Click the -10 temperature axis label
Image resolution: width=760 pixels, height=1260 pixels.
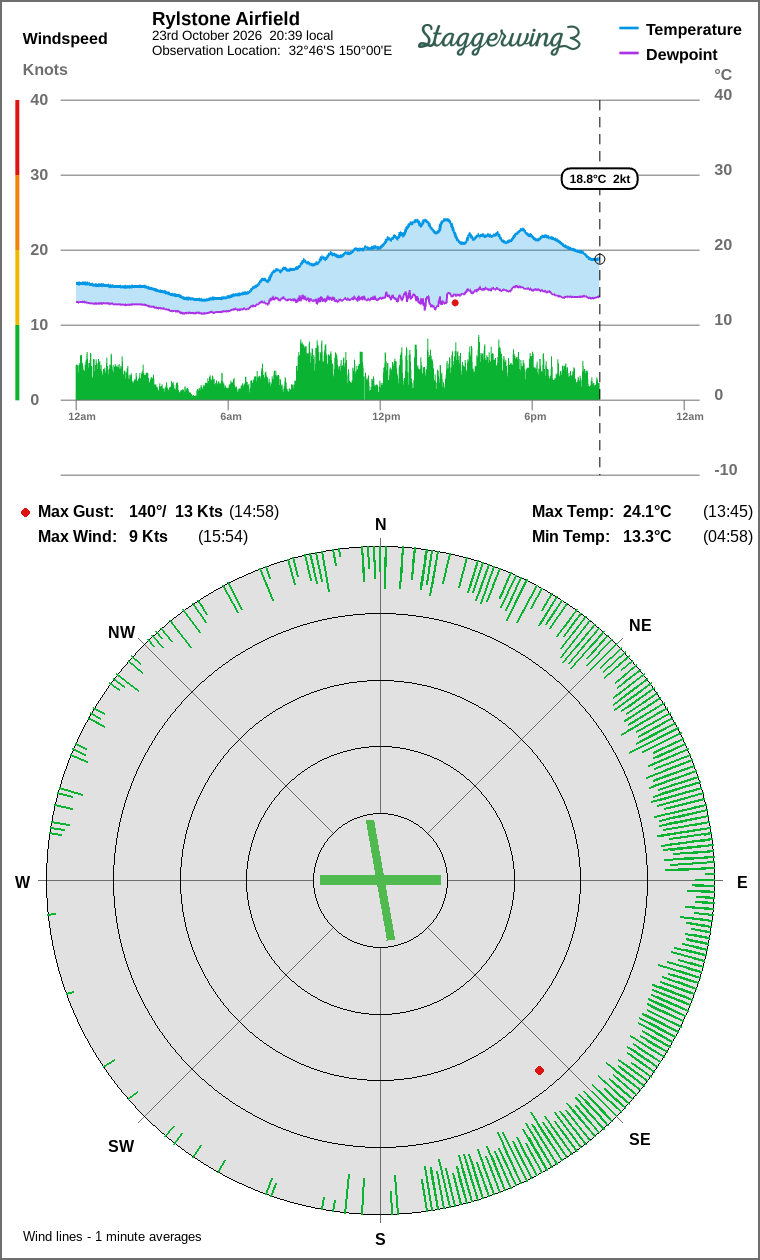[x=725, y=469]
